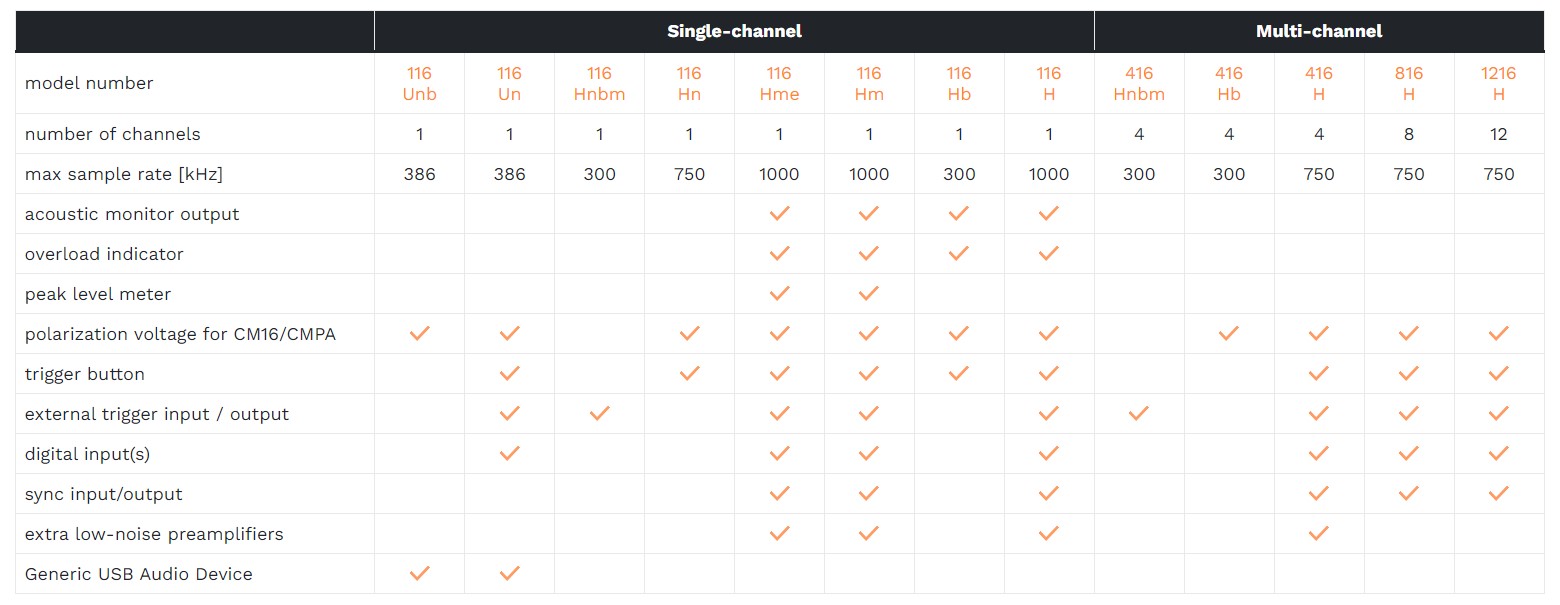Open the 816 H model link
This screenshot has height=605, width=1560.
(1408, 84)
